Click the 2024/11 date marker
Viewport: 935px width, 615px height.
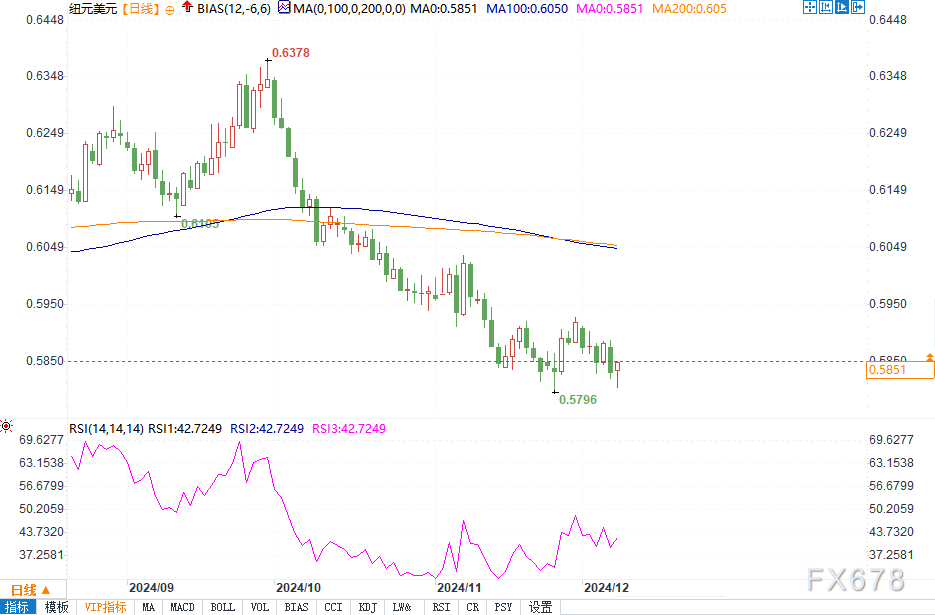point(459,588)
